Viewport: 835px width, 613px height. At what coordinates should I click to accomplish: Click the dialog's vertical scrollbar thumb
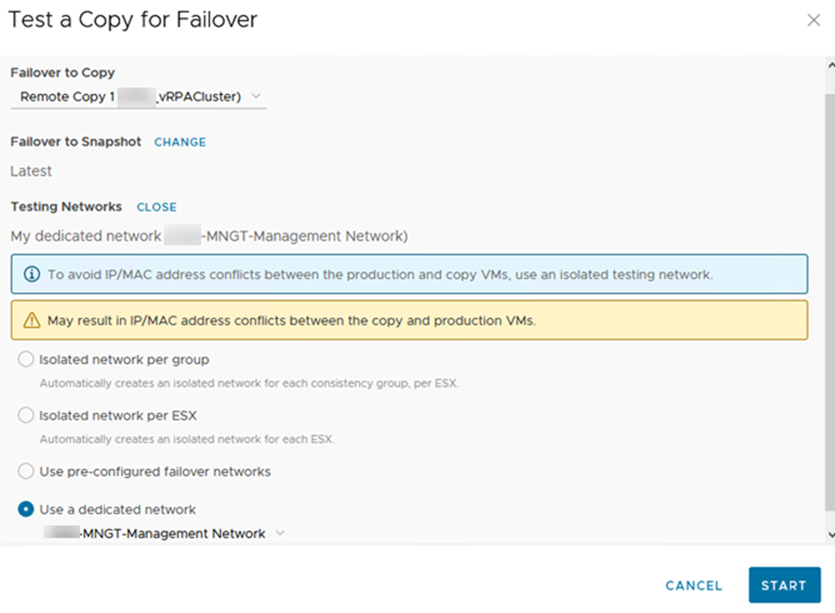(830, 302)
